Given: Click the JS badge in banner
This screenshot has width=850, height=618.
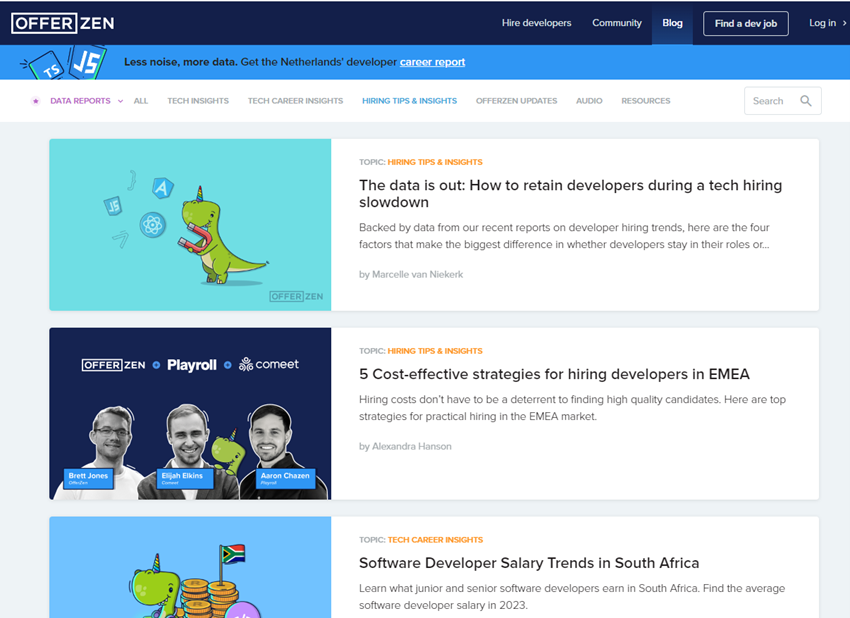Looking at the screenshot, I should click(x=90, y=61).
